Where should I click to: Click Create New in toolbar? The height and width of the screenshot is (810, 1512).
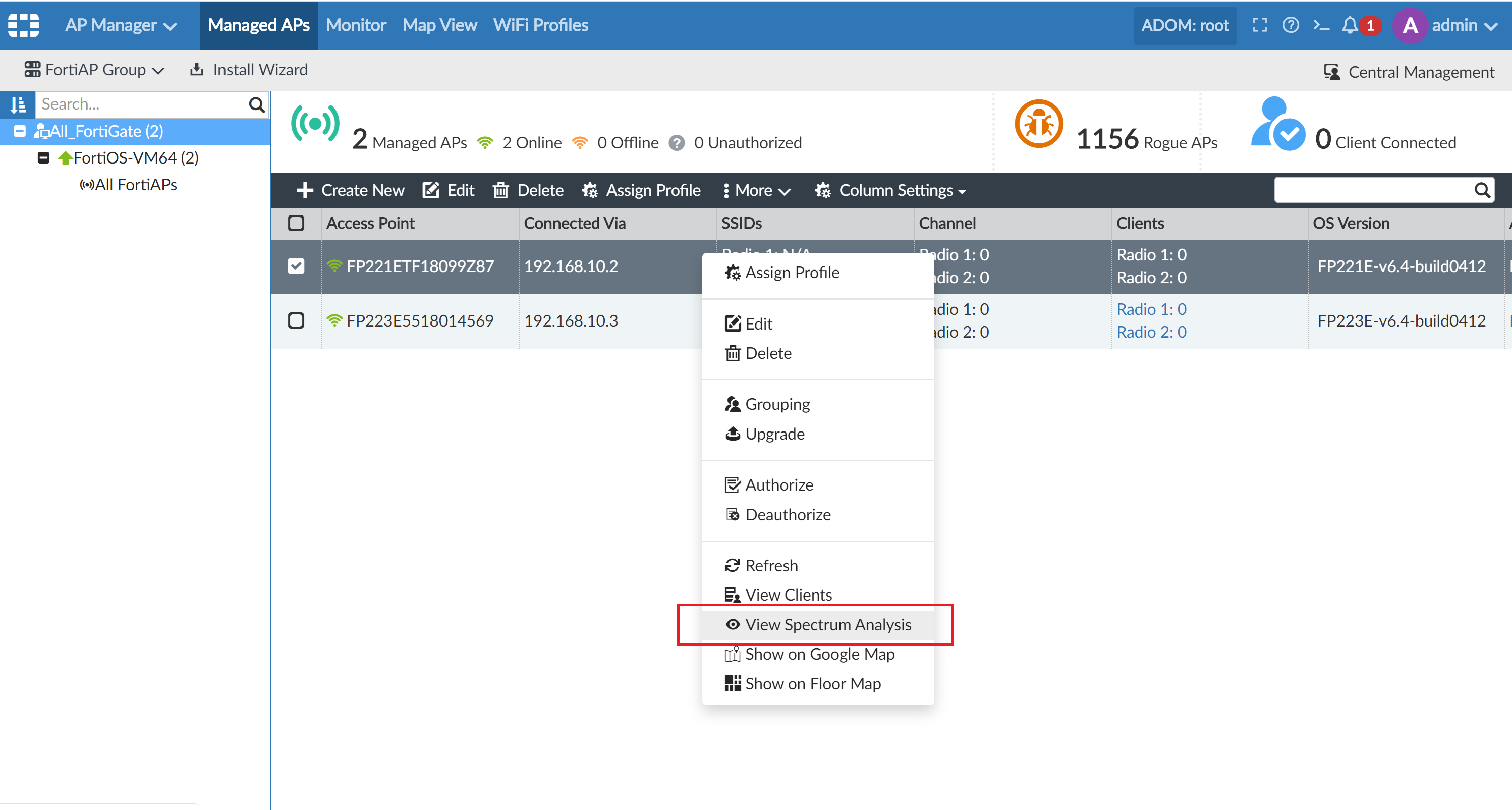(351, 190)
